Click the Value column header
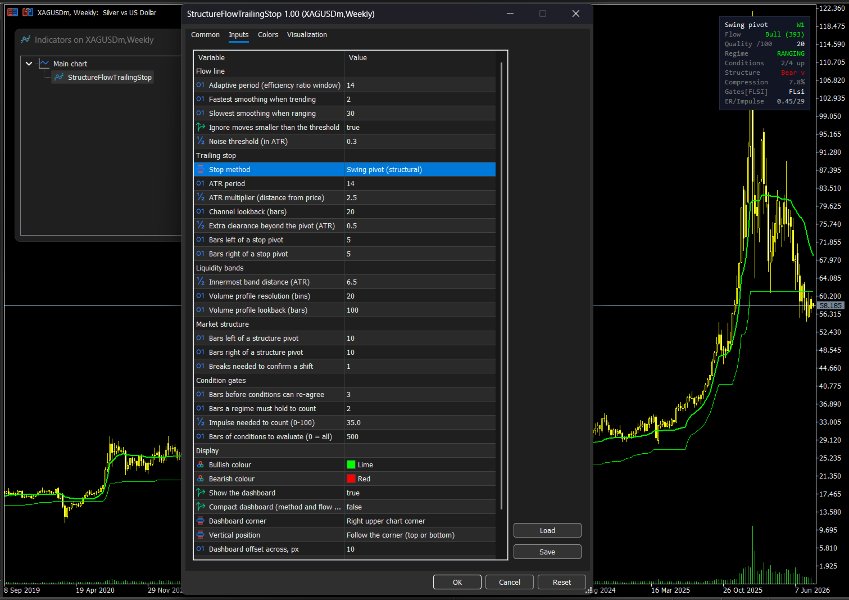The image size is (849, 600). click(x=420, y=57)
